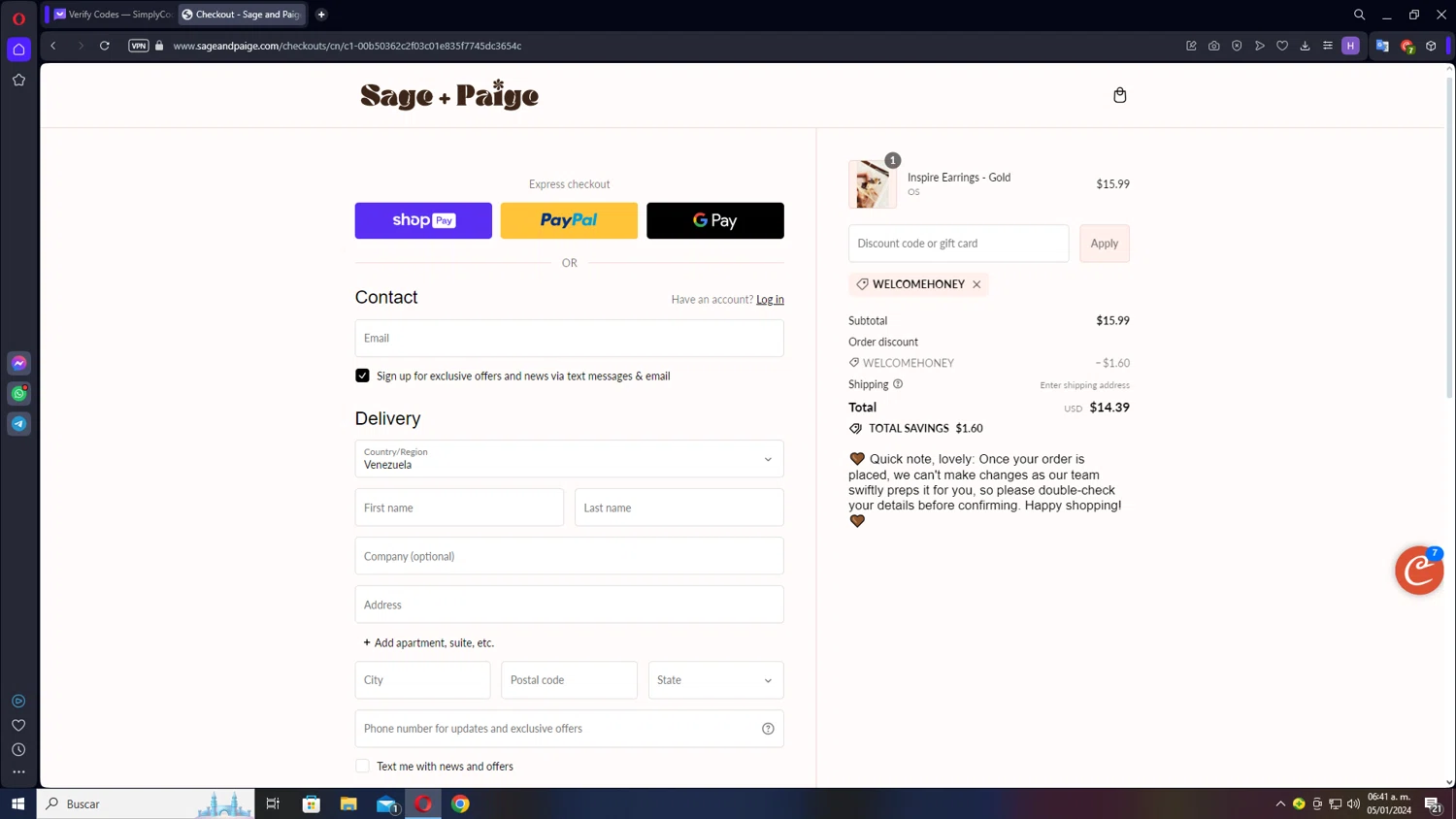Screen dimensions: 1456x819
Task: Focus the Address field
Action: pos(569,605)
